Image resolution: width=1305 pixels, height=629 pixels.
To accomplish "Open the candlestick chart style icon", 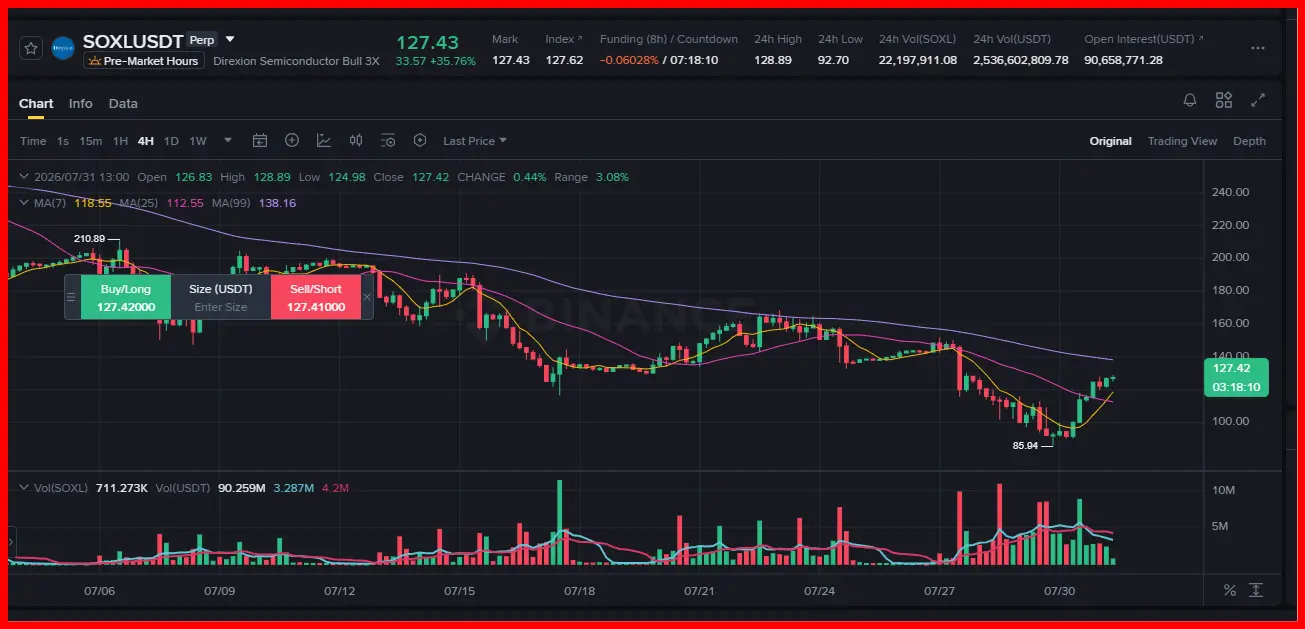I will click(x=356, y=141).
